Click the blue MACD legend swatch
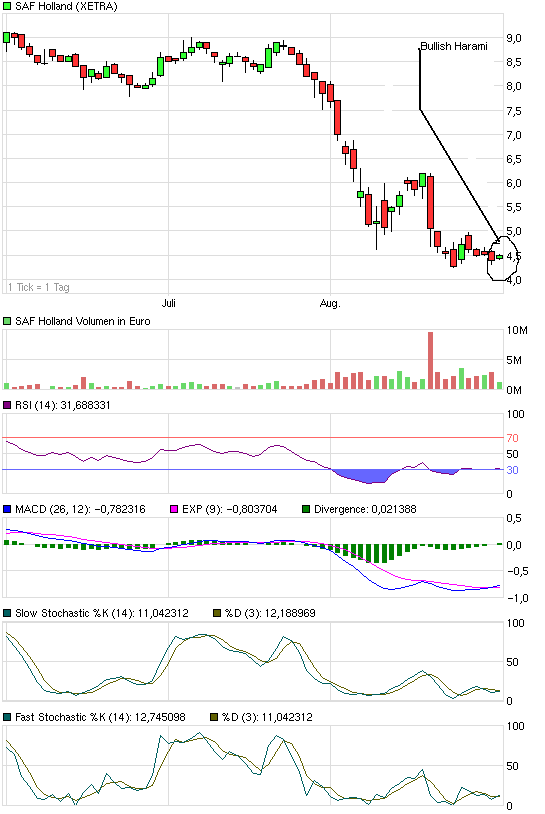The image size is (545, 814). [x=7, y=509]
